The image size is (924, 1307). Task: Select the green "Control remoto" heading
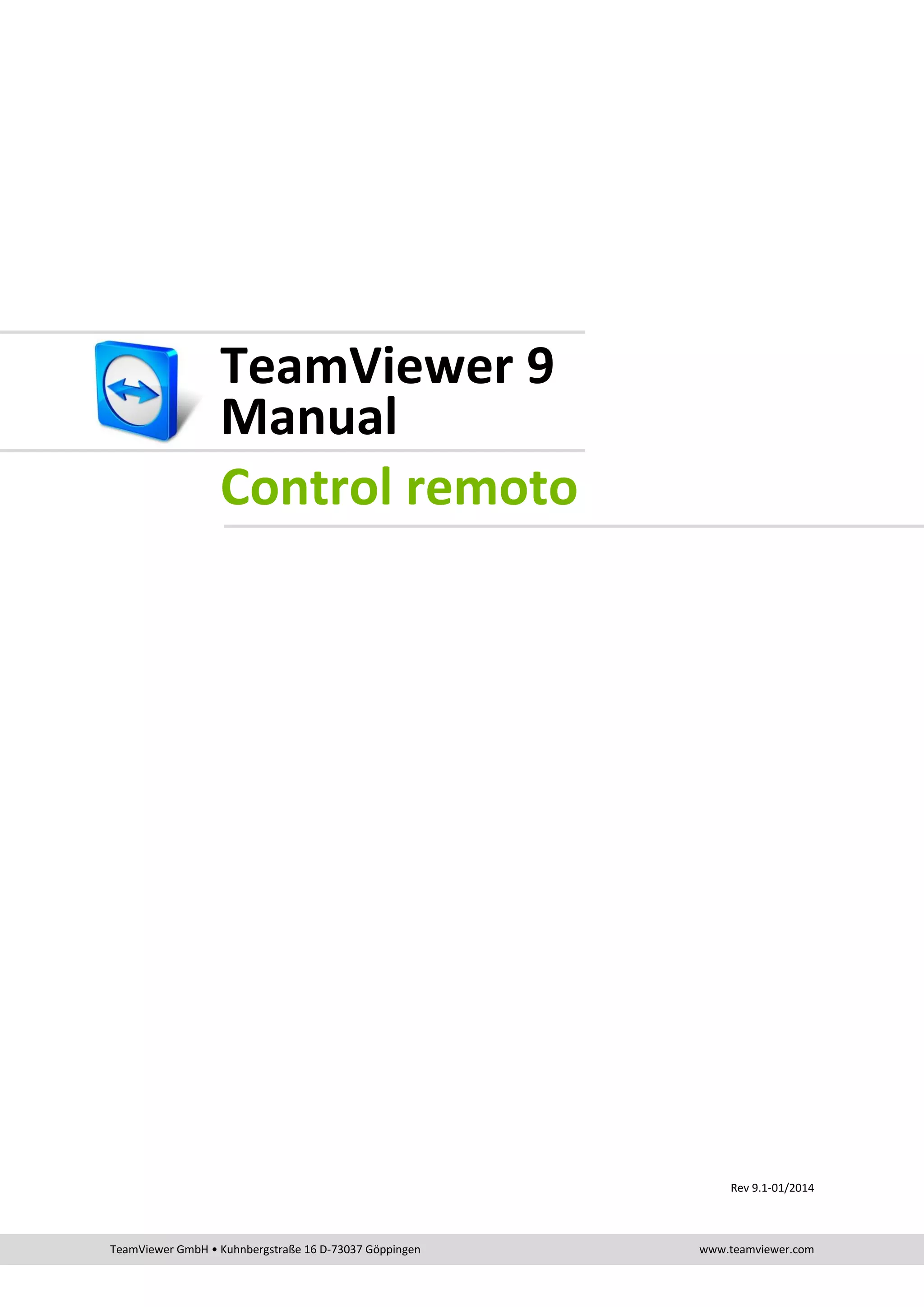point(399,487)
